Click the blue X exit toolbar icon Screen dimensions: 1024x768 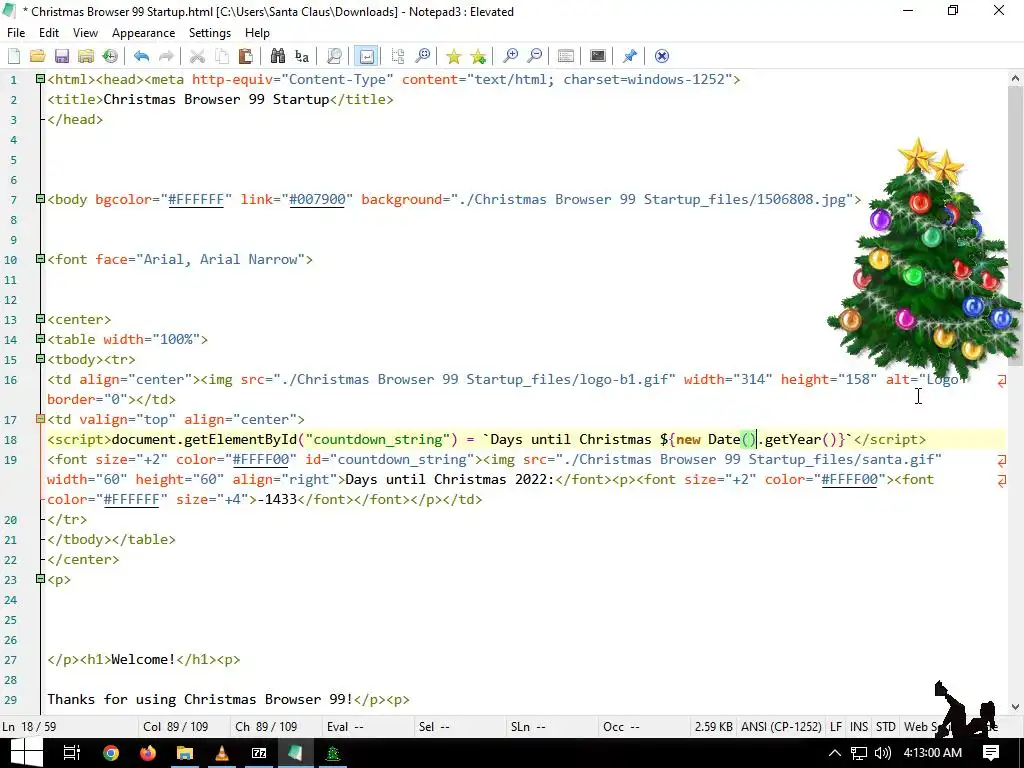[662, 56]
